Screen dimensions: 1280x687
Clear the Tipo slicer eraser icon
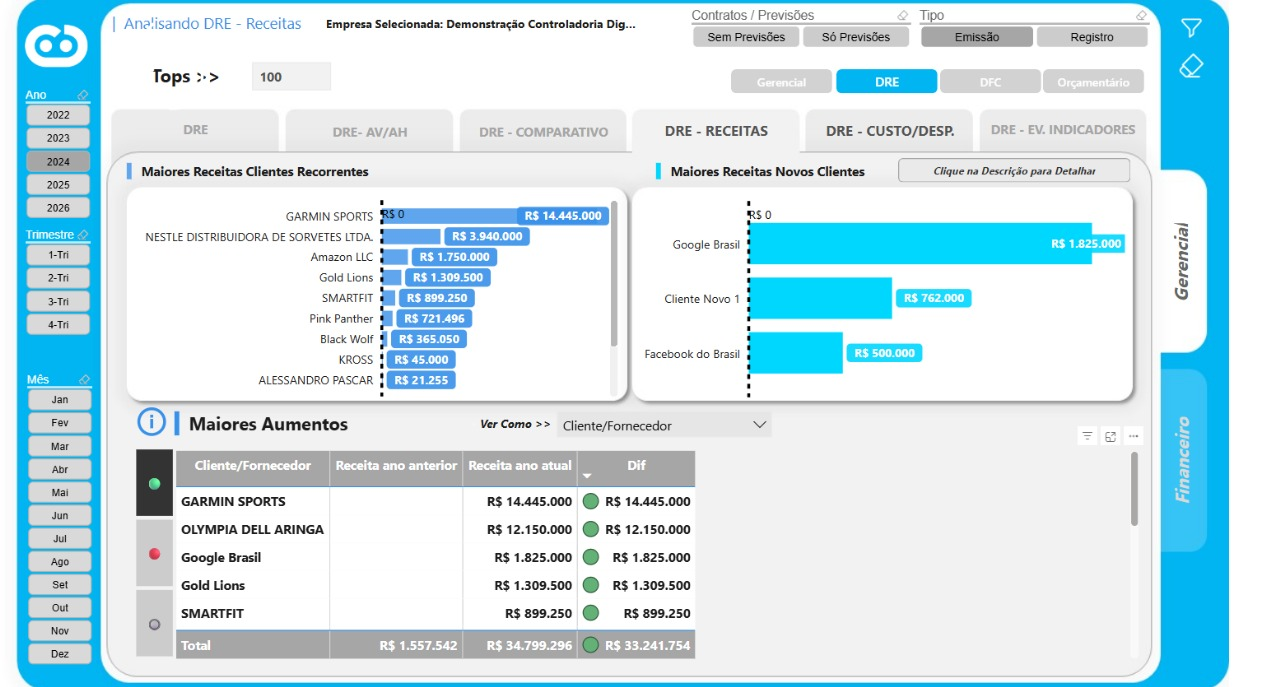tap(1142, 16)
